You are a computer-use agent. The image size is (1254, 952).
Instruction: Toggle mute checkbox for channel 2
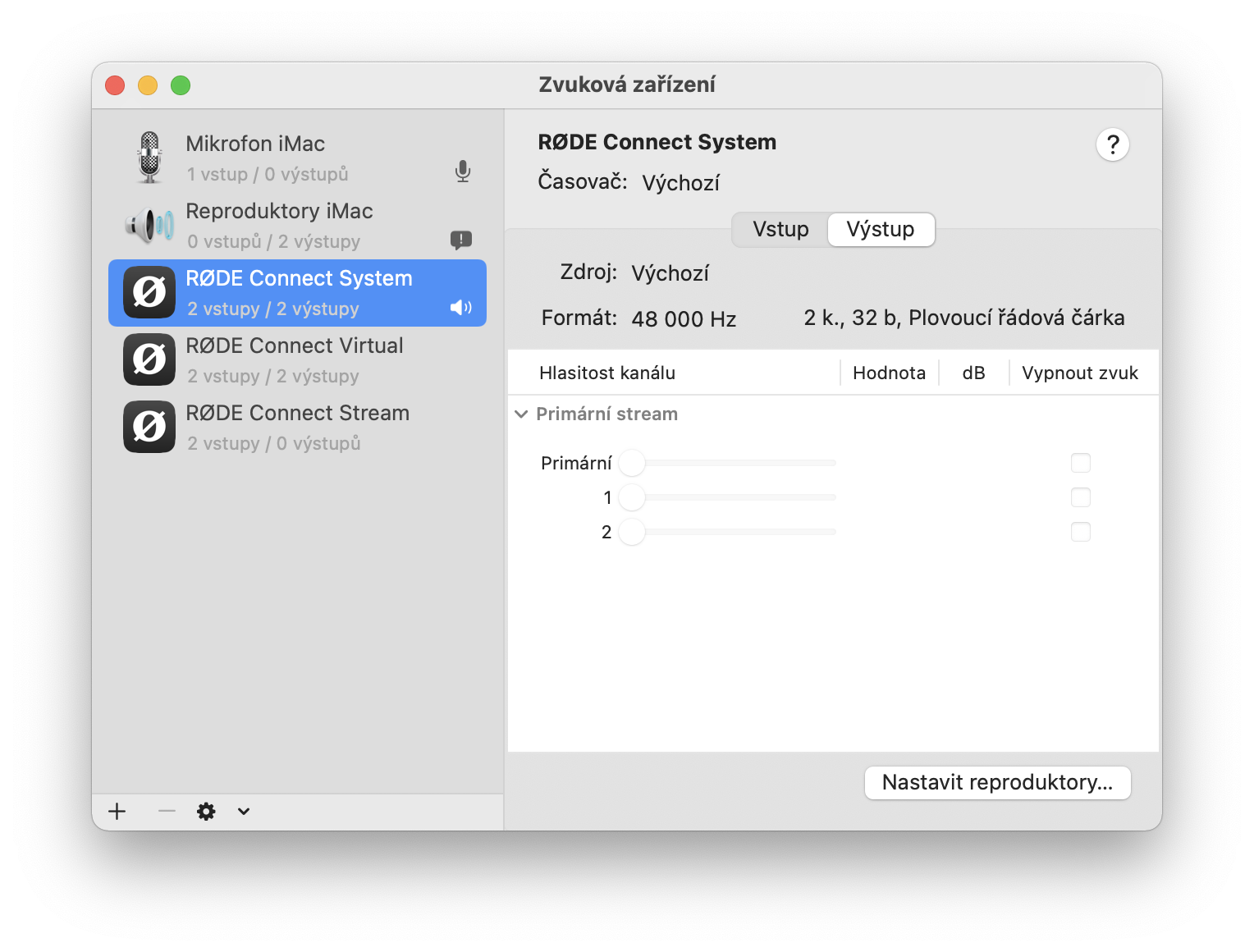coord(1081,532)
